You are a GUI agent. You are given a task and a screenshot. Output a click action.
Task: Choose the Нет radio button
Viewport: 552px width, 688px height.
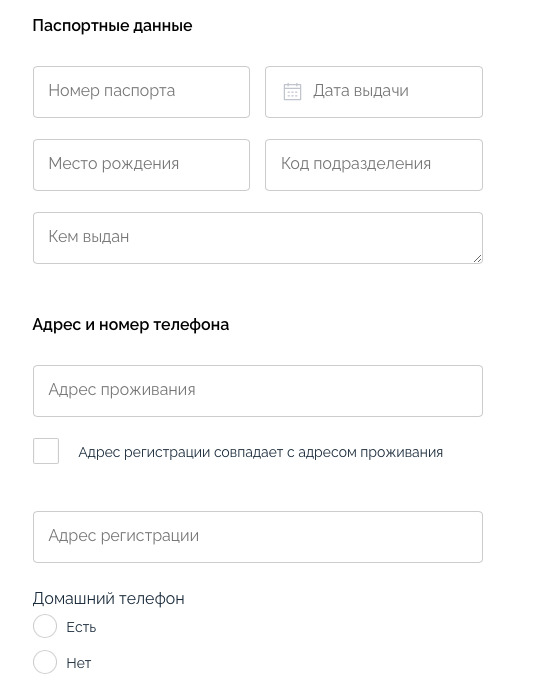pyautogui.click(x=45, y=662)
